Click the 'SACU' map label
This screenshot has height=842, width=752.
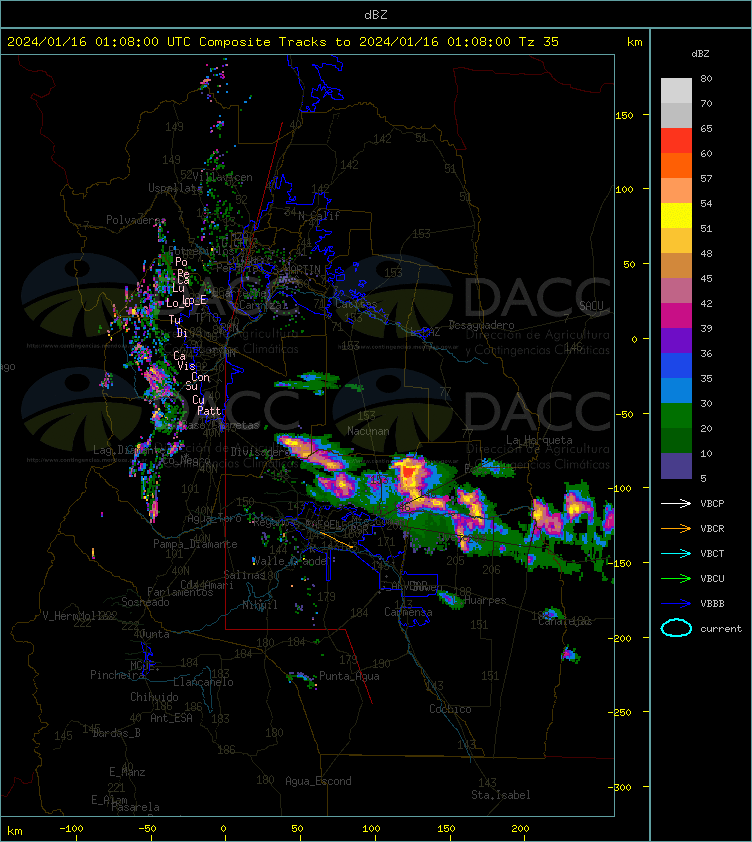(591, 306)
